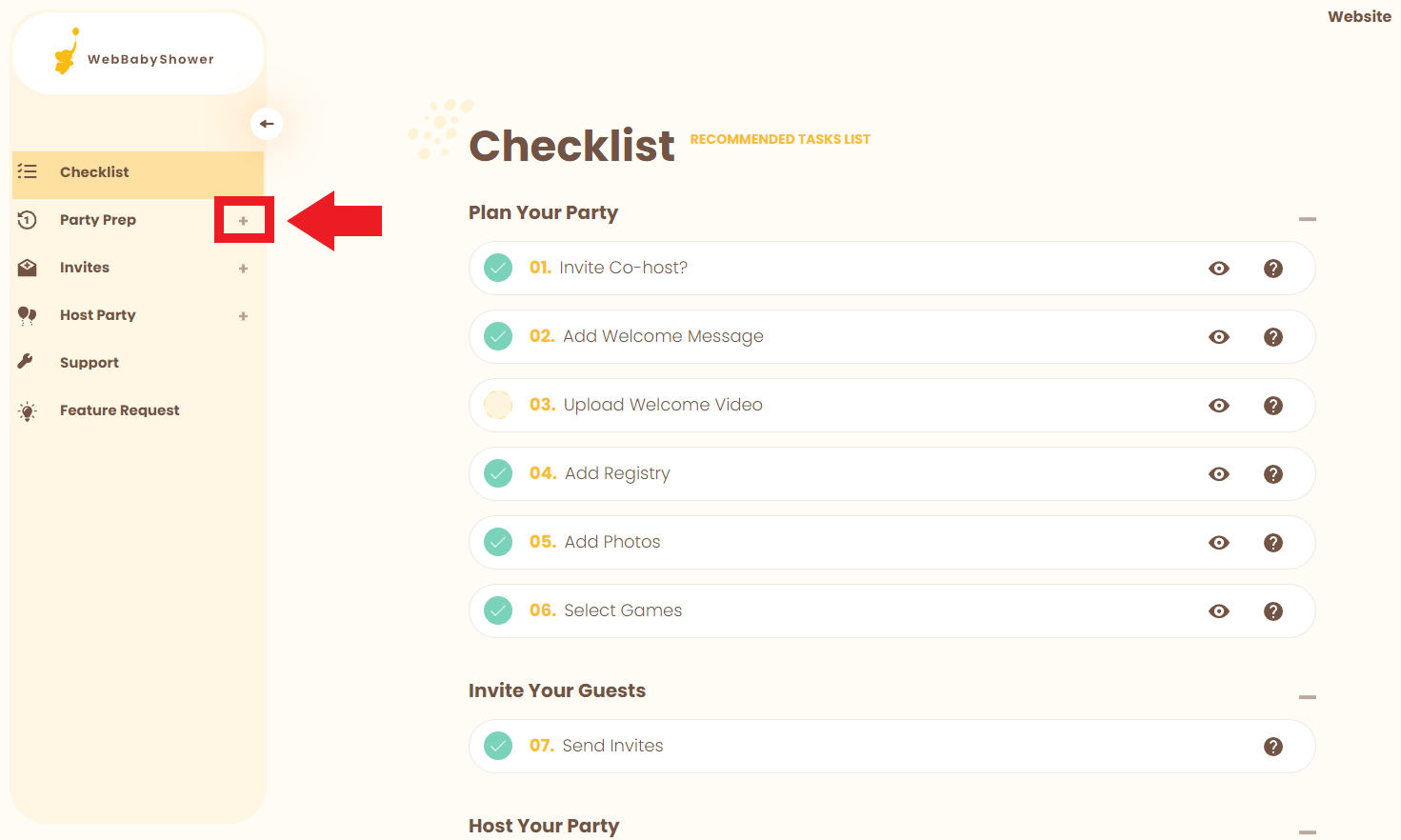The height and width of the screenshot is (840, 1401).
Task: Open the Website link
Action: (1359, 17)
